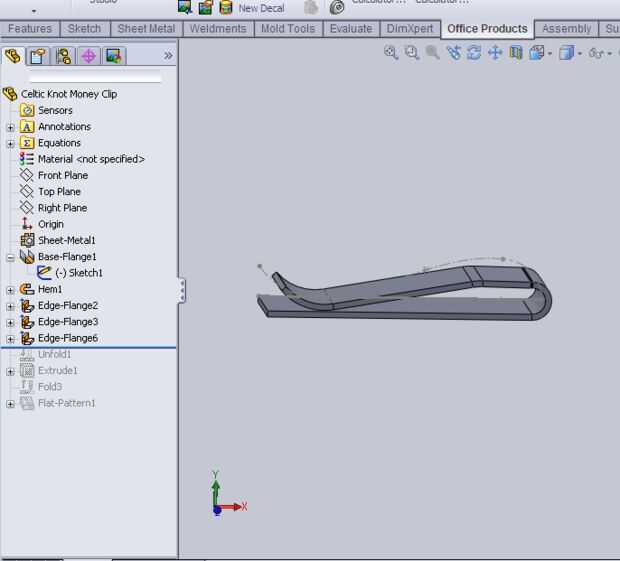Select the Office Products tab
The image size is (620, 561).
click(487, 29)
